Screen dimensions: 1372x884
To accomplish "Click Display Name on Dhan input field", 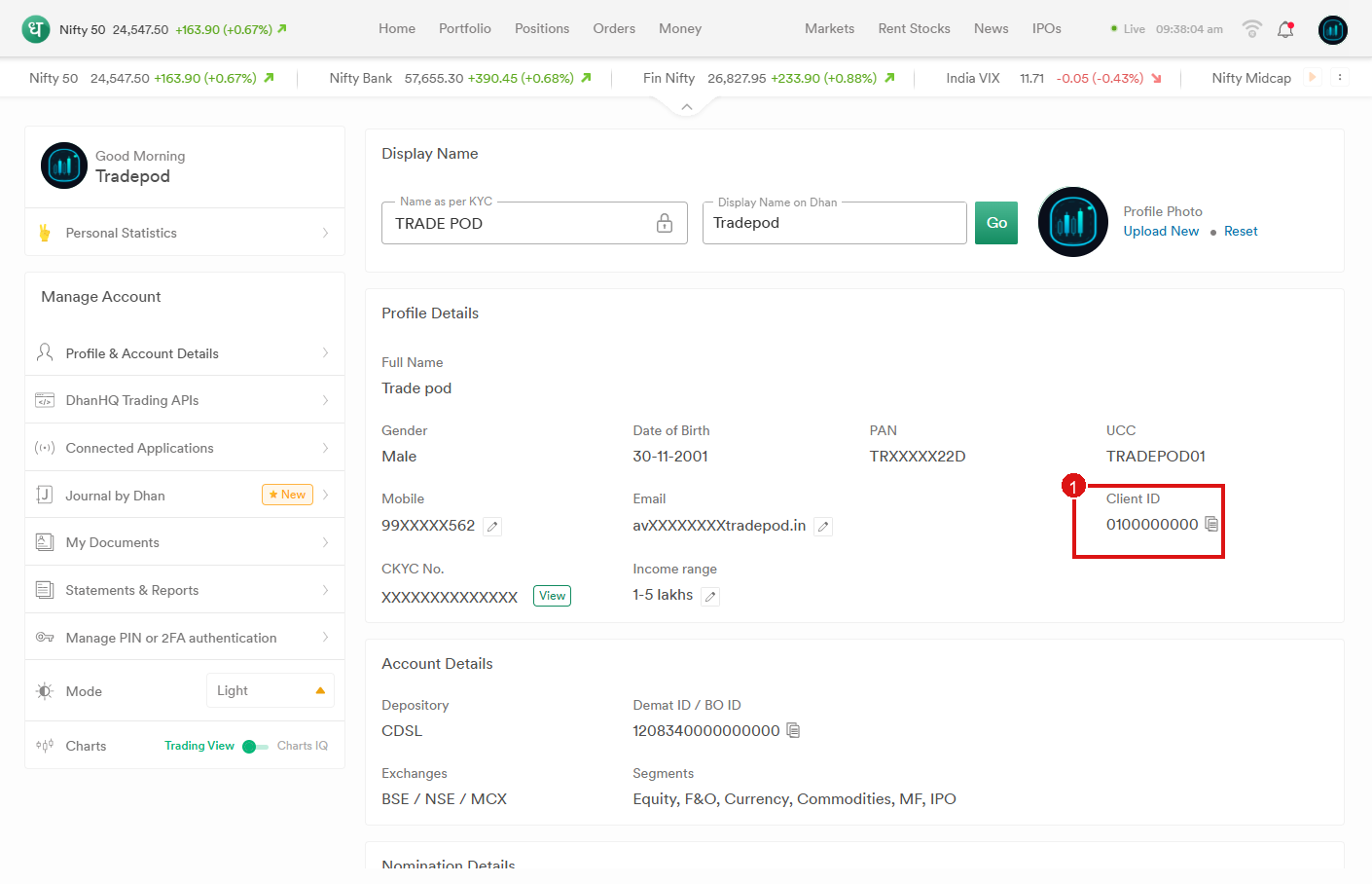I will [835, 223].
